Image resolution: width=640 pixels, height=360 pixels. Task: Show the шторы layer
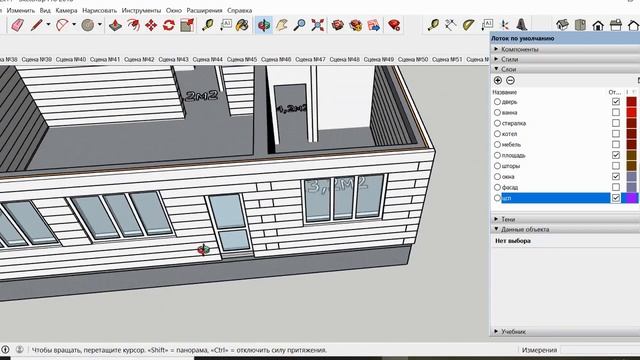(x=616, y=166)
